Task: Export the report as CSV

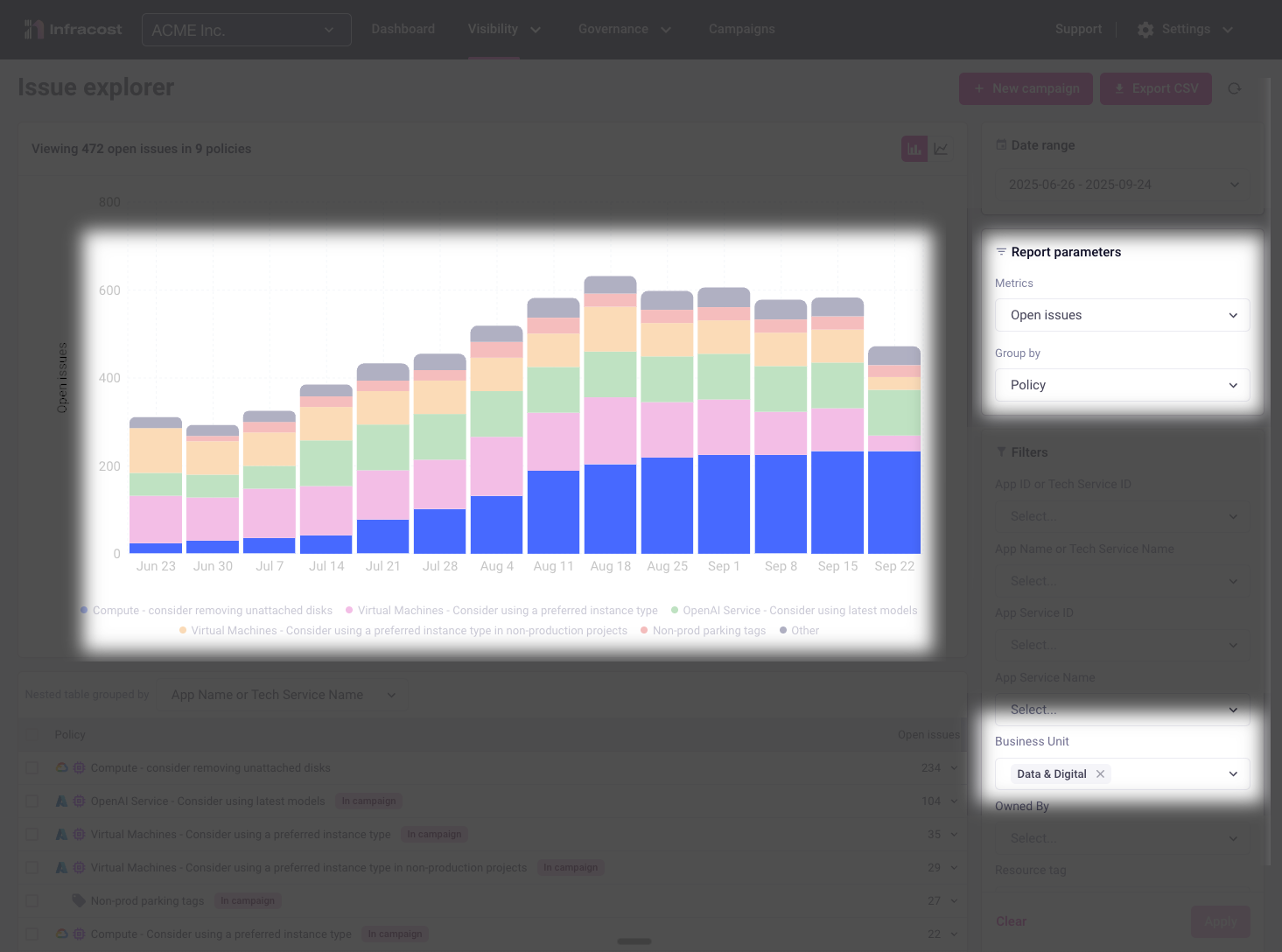Action: [1155, 88]
